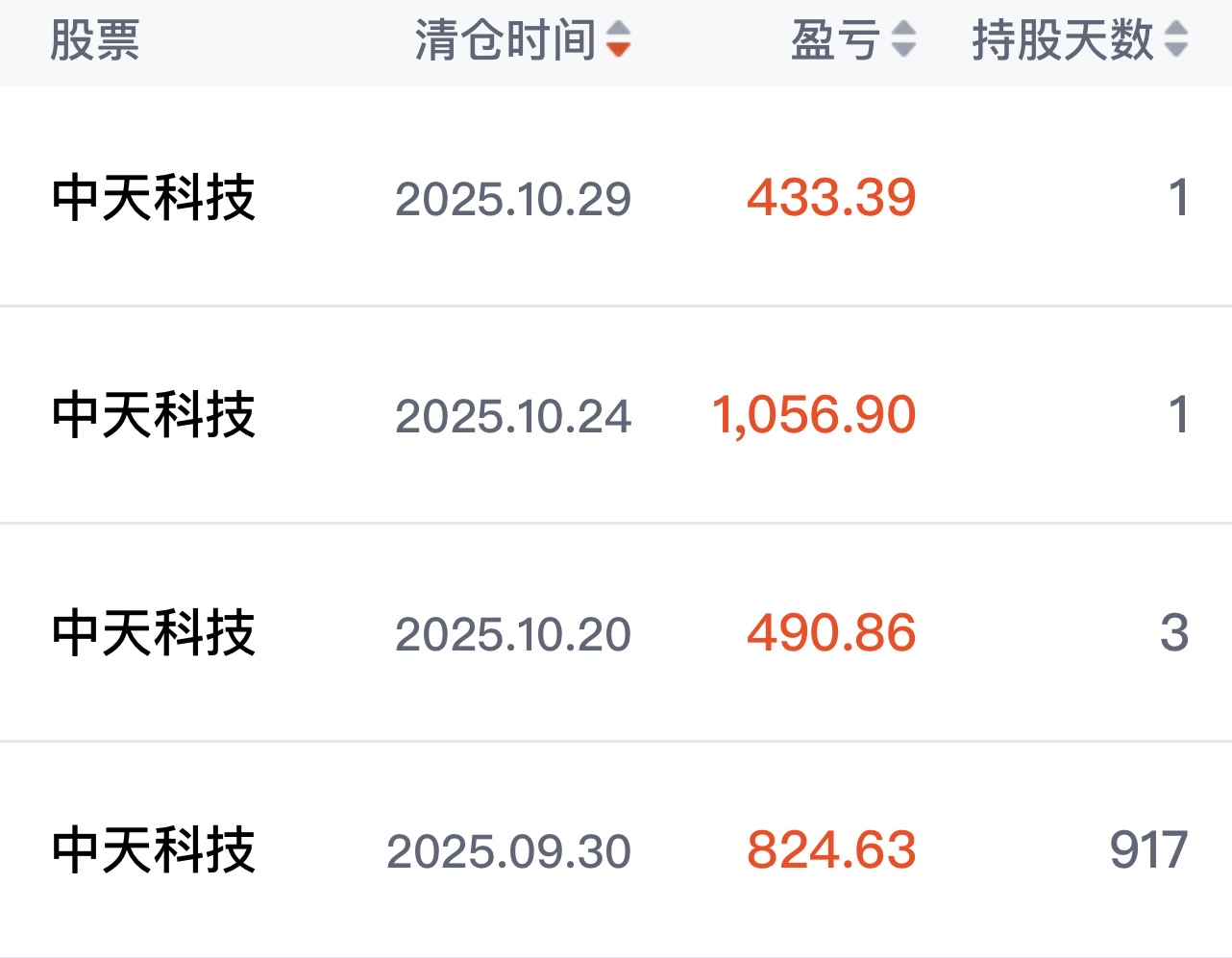Tap the 持股天数 header text
Image resolution: width=1232 pixels, height=958 pixels.
[x=1062, y=41]
